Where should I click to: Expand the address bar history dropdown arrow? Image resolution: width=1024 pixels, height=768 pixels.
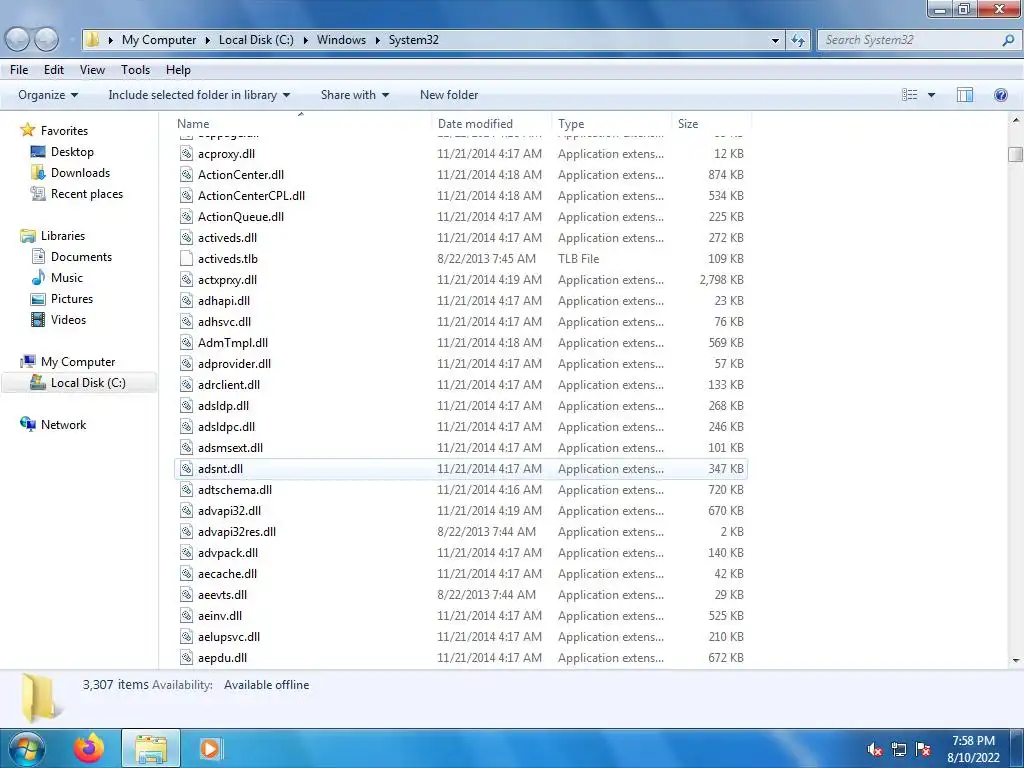pos(775,40)
